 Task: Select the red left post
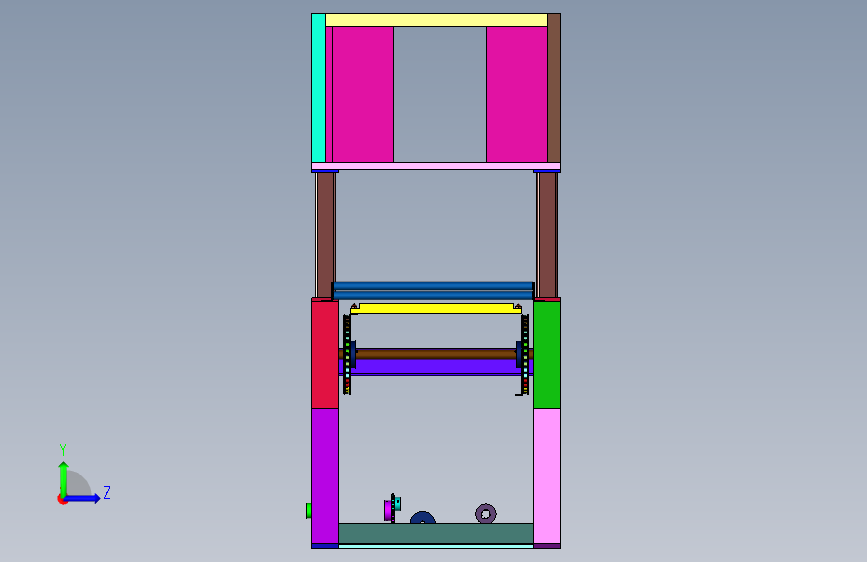point(325,355)
